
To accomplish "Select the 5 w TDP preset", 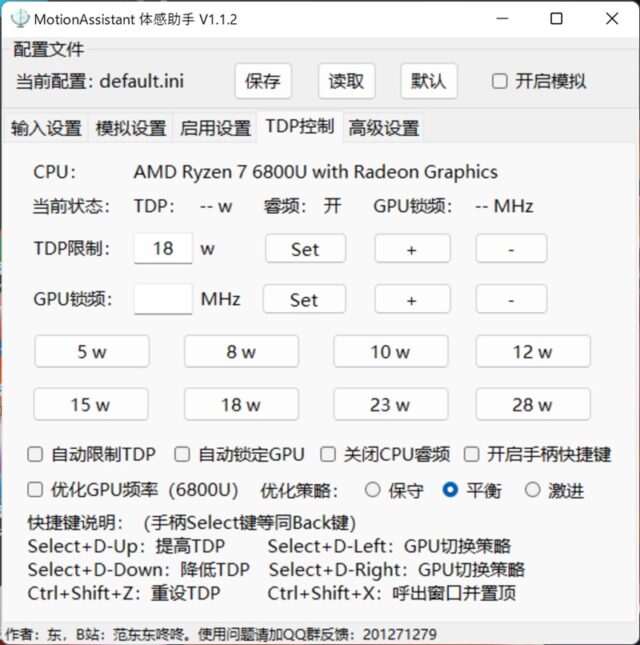I will 91,352.
